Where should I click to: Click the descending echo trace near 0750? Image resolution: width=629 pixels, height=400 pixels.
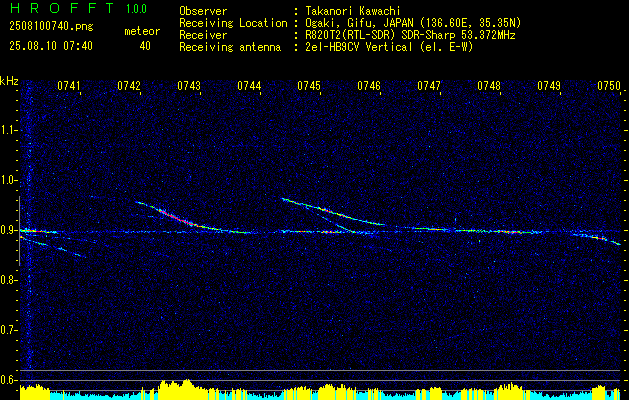click(598, 238)
